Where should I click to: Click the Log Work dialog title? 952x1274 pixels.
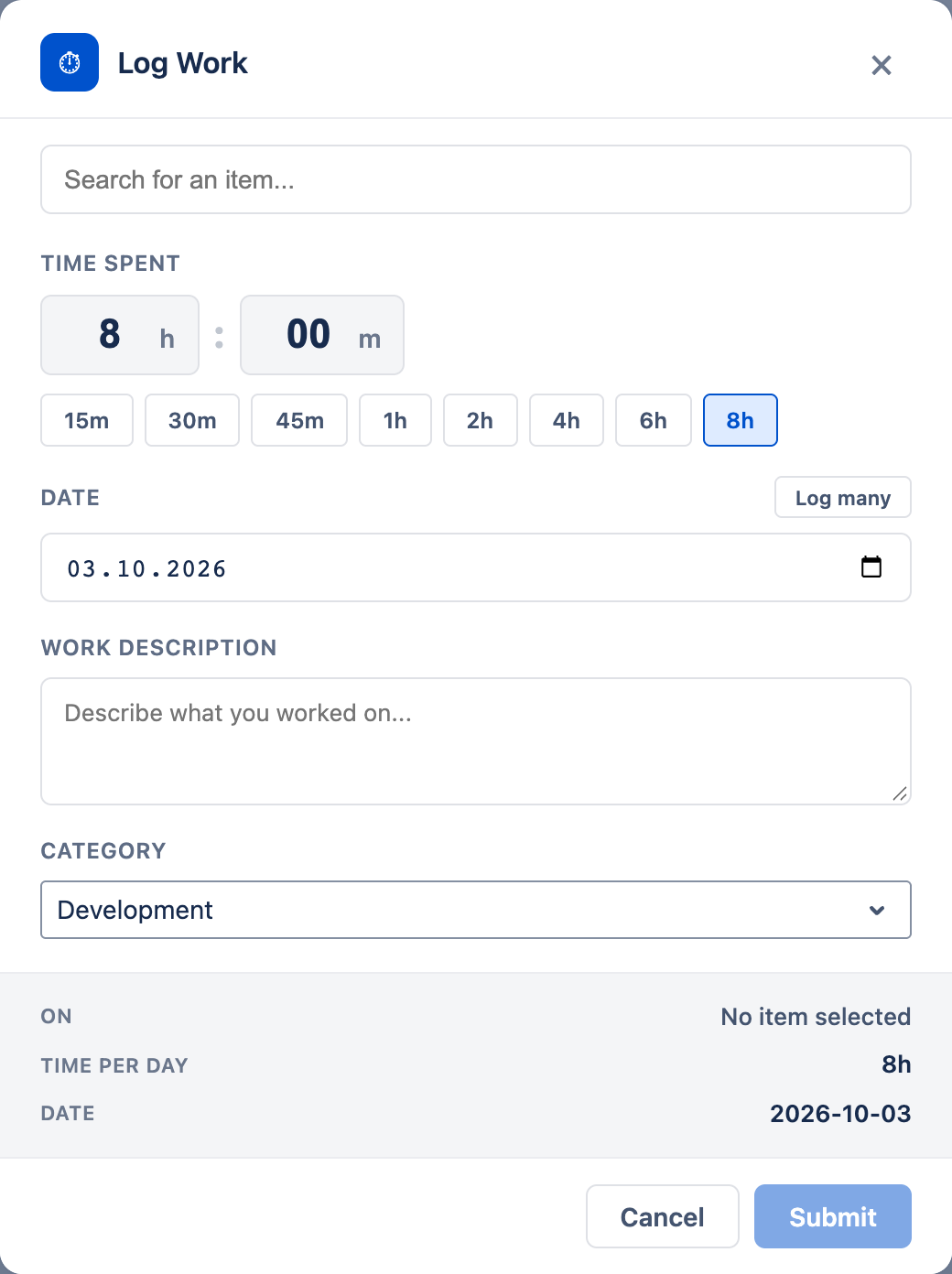(183, 63)
